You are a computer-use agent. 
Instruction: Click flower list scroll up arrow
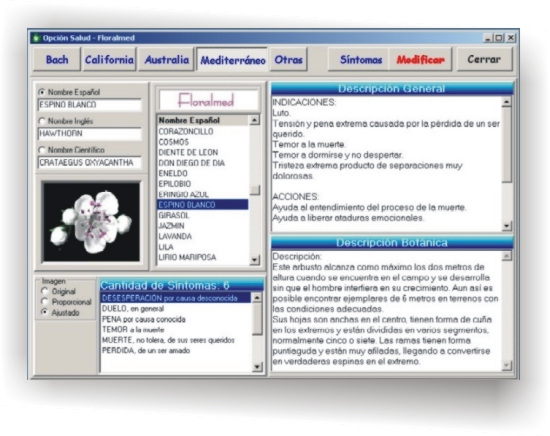point(255,120)
